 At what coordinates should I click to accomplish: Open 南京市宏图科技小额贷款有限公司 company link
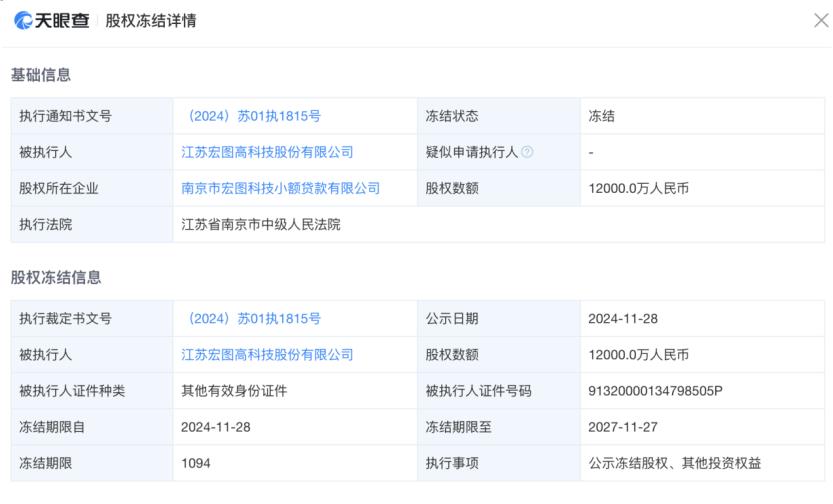pos(280,188)
